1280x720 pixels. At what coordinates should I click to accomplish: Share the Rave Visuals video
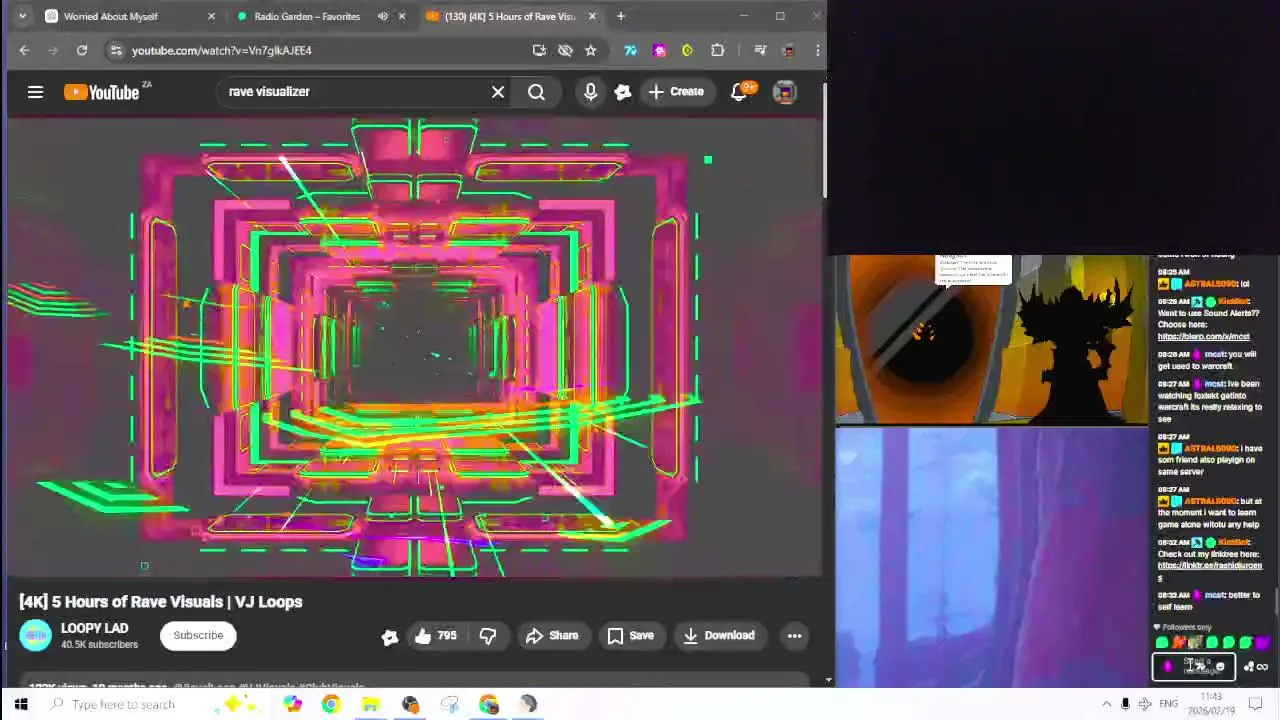click(x=552, y=636)
